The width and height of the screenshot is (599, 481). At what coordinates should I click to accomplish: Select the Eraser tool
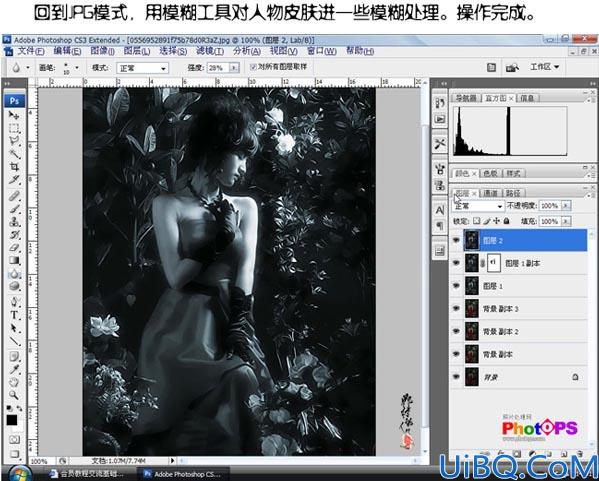[14, 248]
